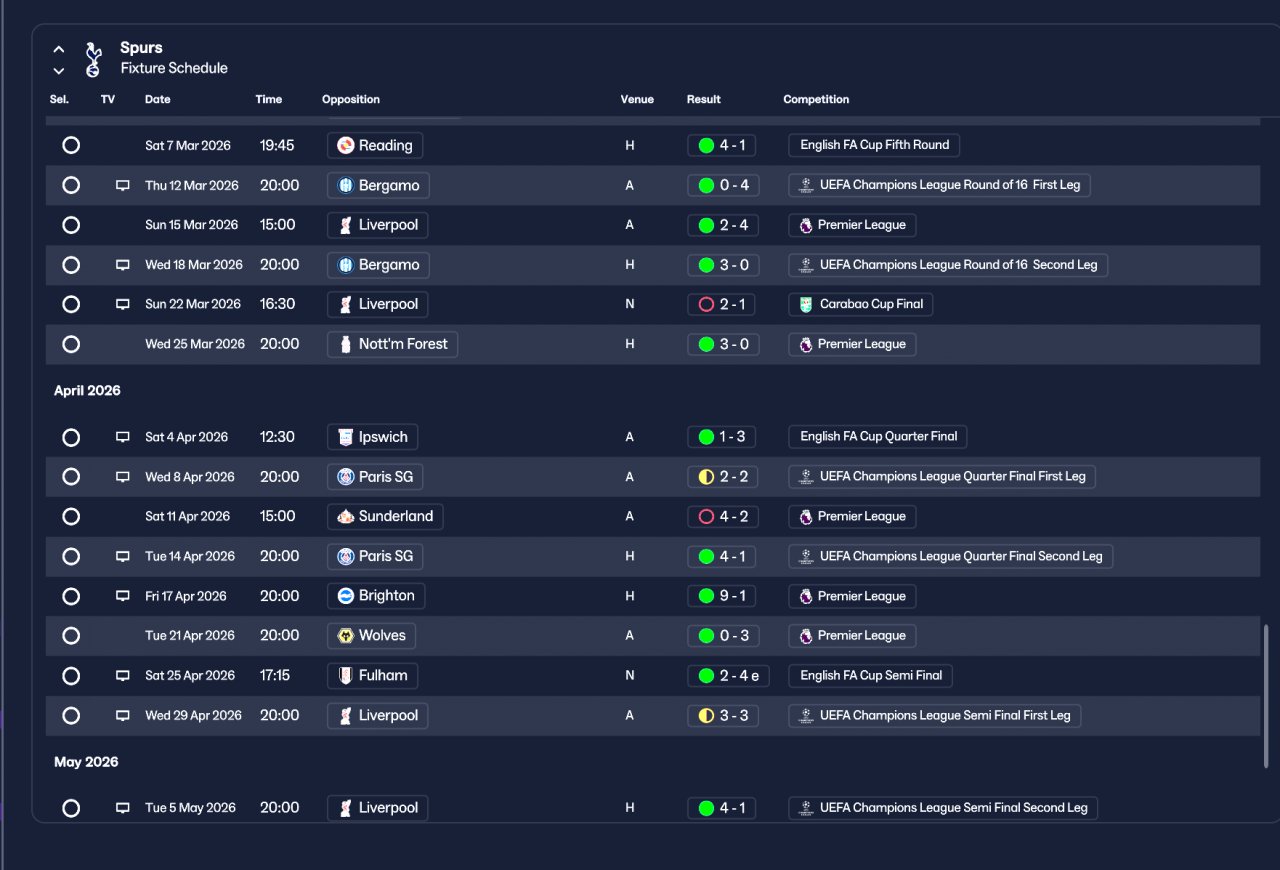Click TV icon for Ipswich match
The height and width of the screenshot is (870, 1280).
[x=123, y=437]
